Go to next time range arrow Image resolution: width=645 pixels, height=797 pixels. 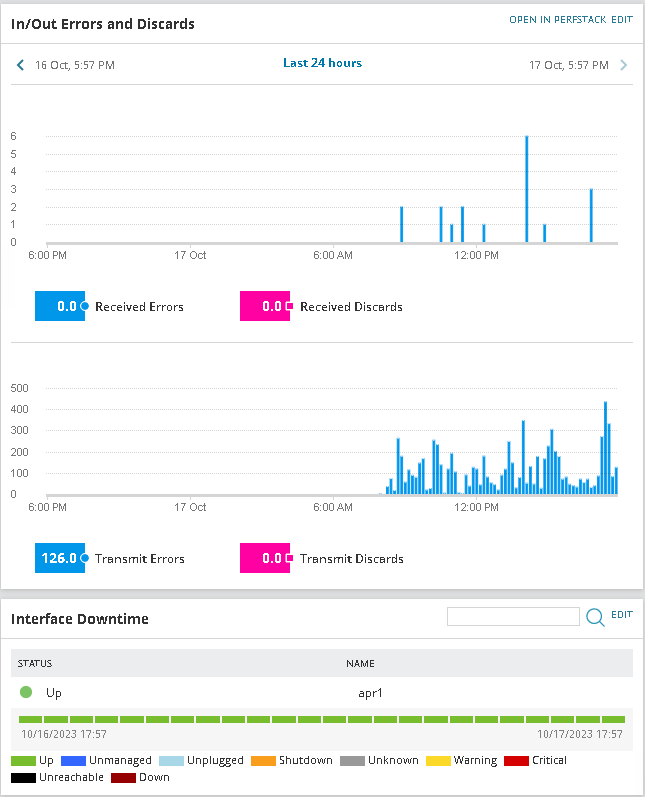point(624,65)
